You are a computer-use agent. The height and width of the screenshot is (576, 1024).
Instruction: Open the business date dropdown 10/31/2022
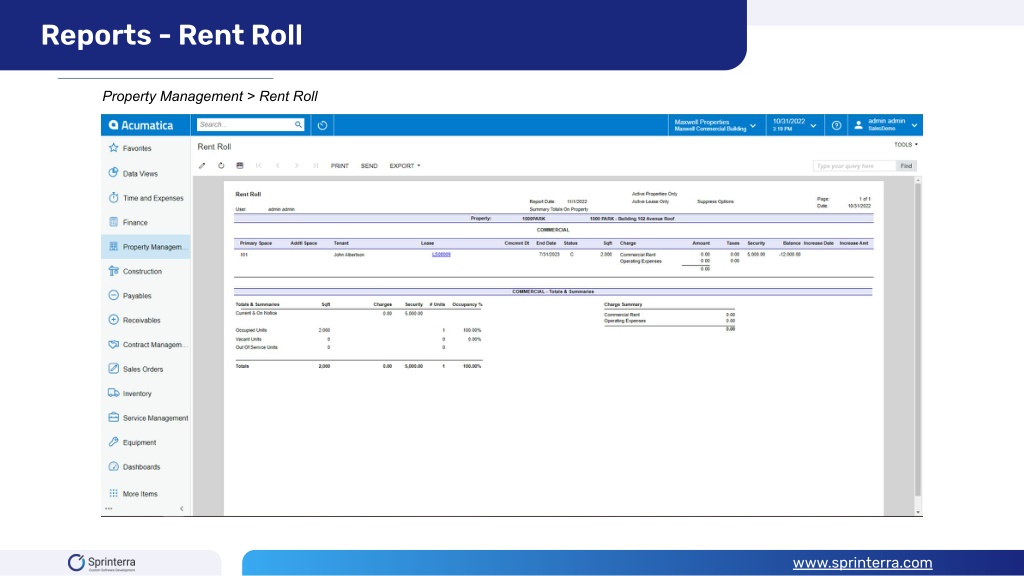click(x=794, y=125)
